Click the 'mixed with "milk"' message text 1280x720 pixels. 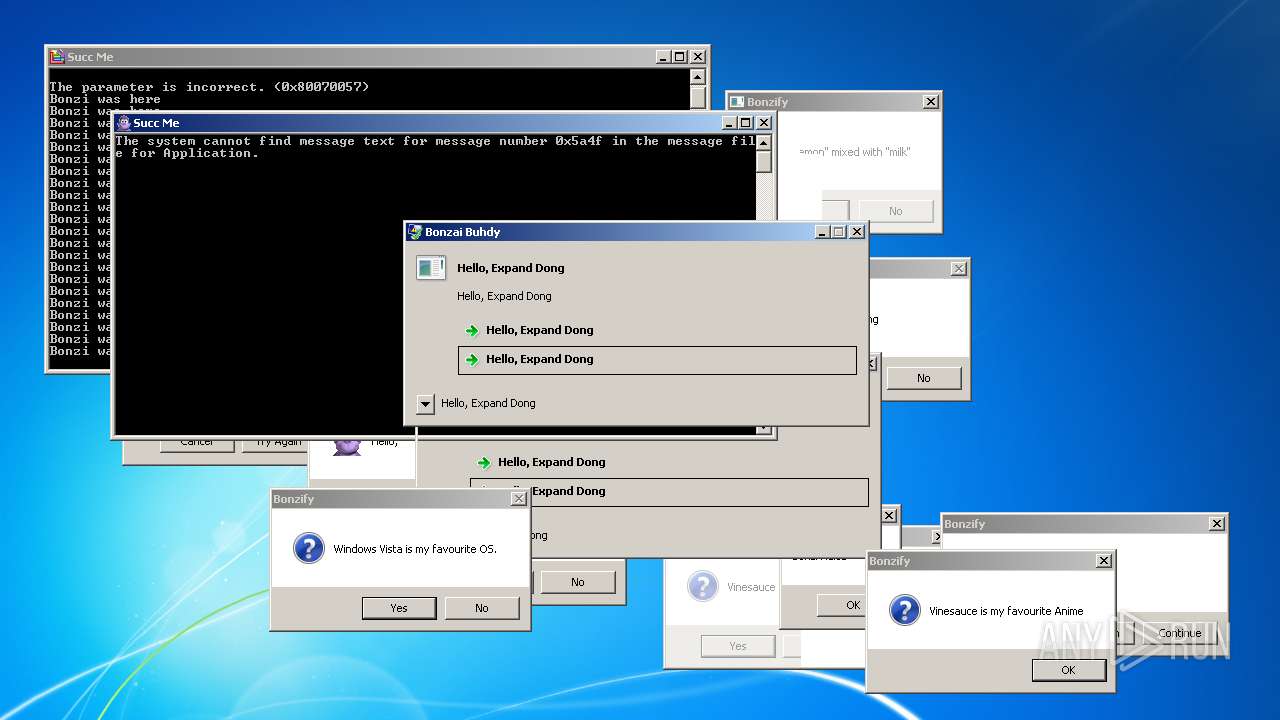[x=856, y=152]
